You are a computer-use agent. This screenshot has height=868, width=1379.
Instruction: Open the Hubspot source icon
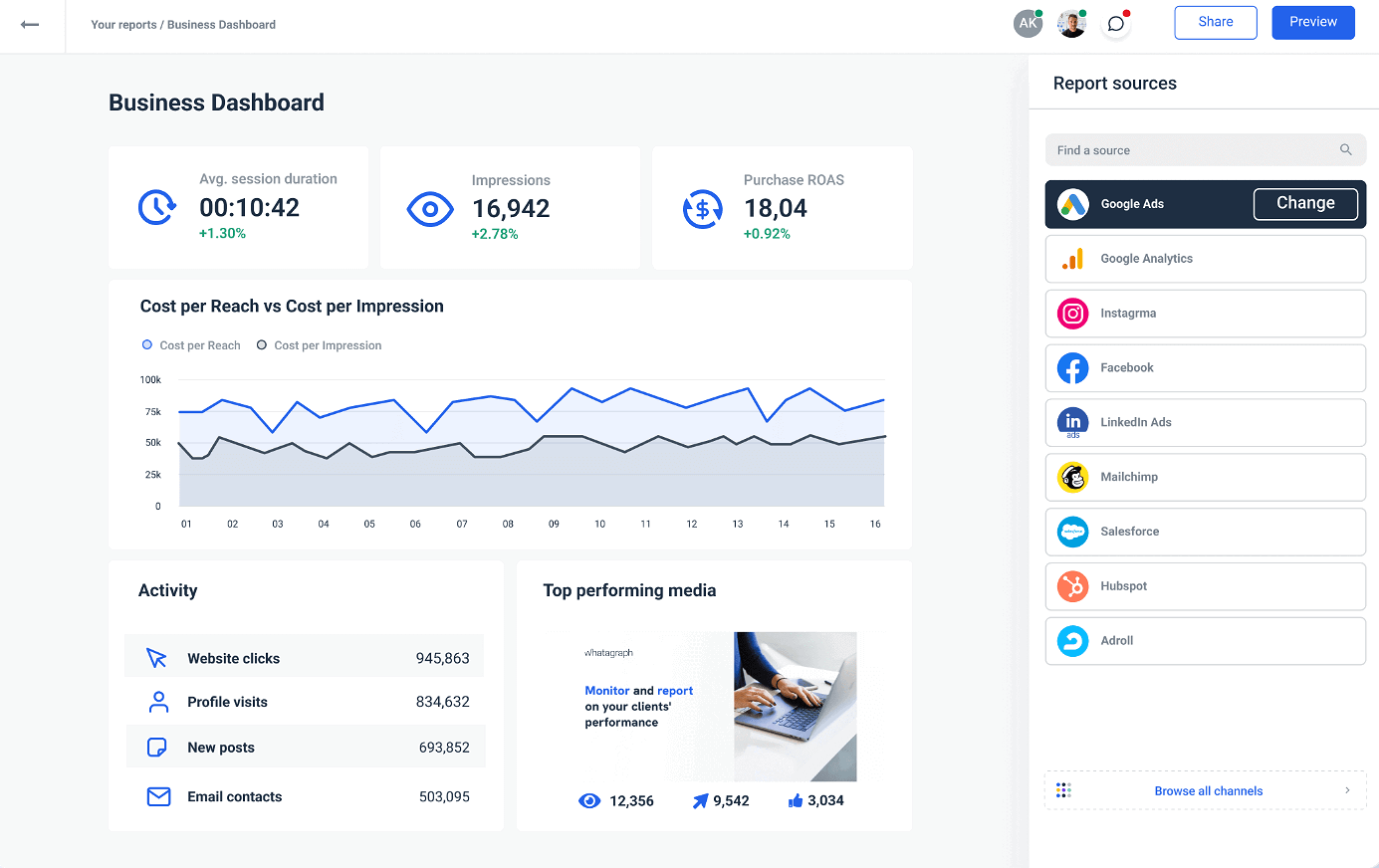(1072, 586)
